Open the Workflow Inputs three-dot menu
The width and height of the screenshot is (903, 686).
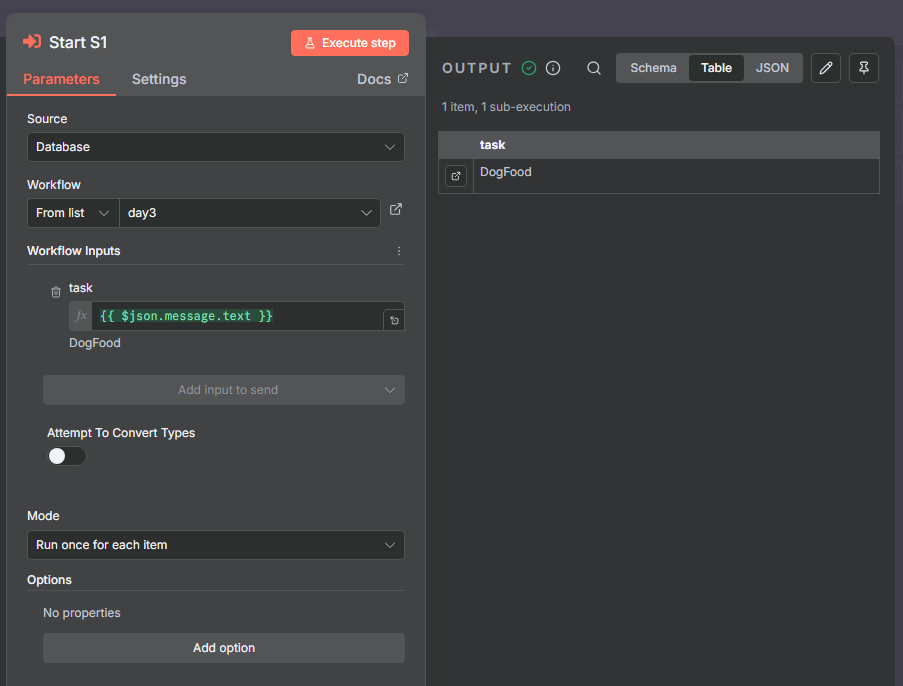(399, 250)
